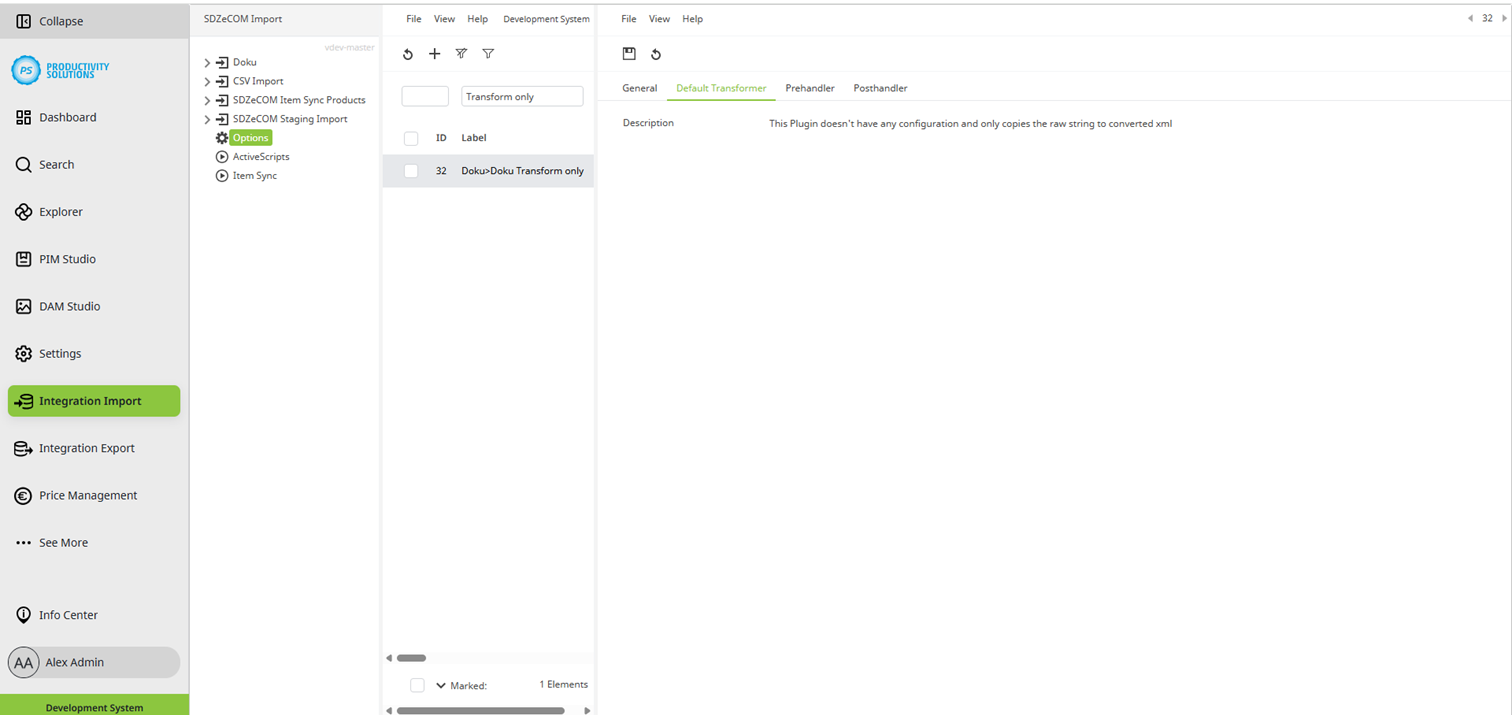Reload the detail panel with the refresh icon
This screenshot has height=715, width=1512.
pyautogui.click(x=657, y=54)
